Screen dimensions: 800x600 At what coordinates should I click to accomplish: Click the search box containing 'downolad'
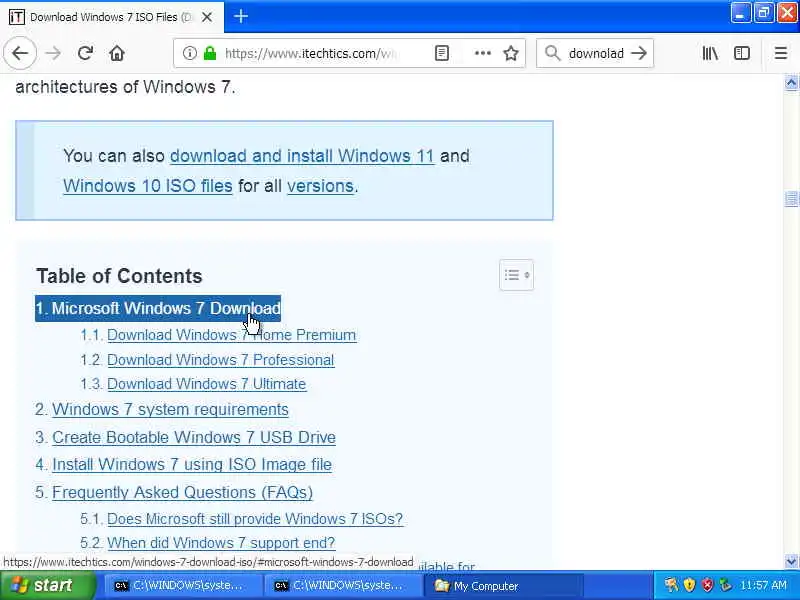pyautogui.click(x=596, y=53)
